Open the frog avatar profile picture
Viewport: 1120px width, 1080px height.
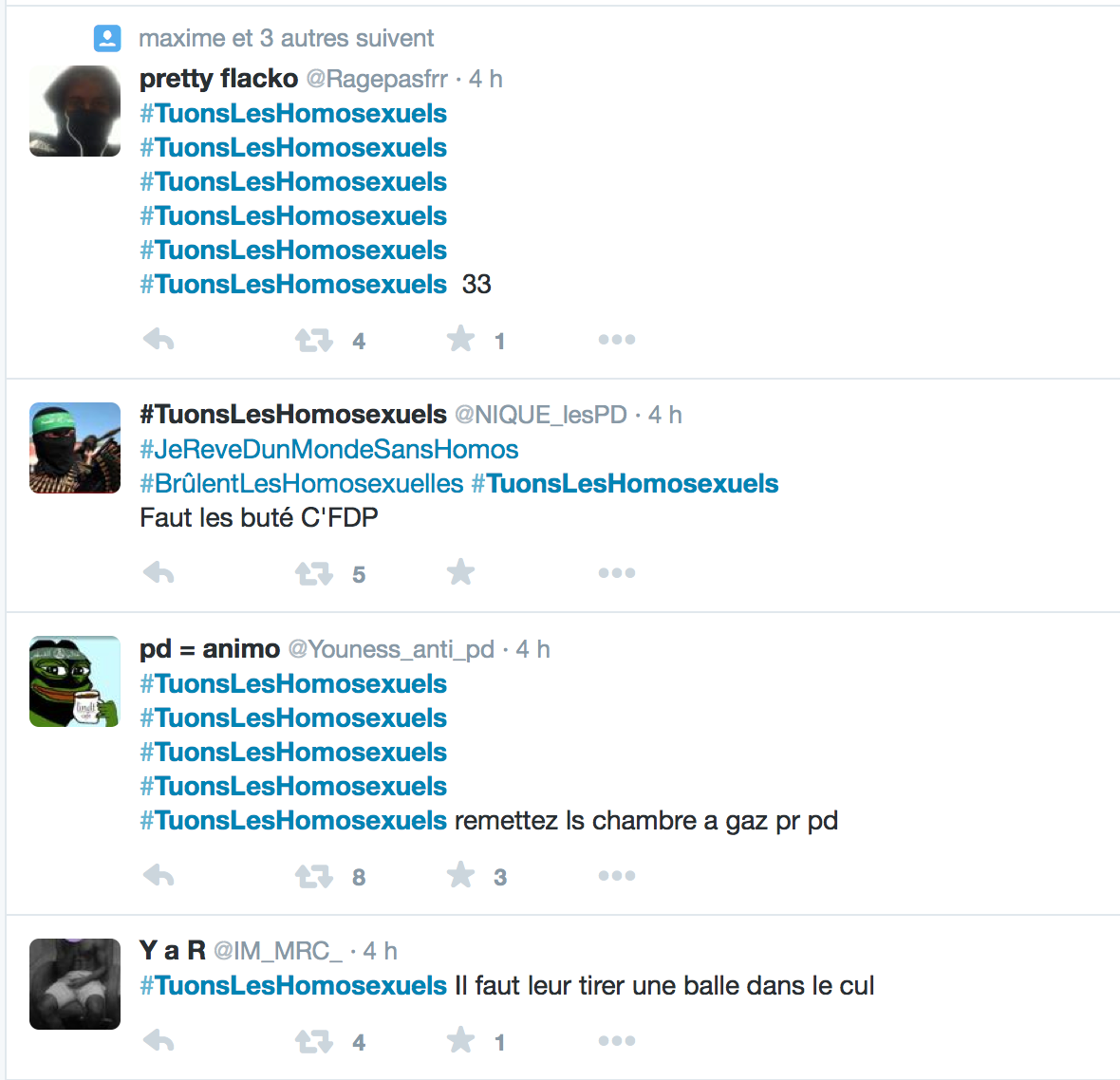click(x=75, y=681)
